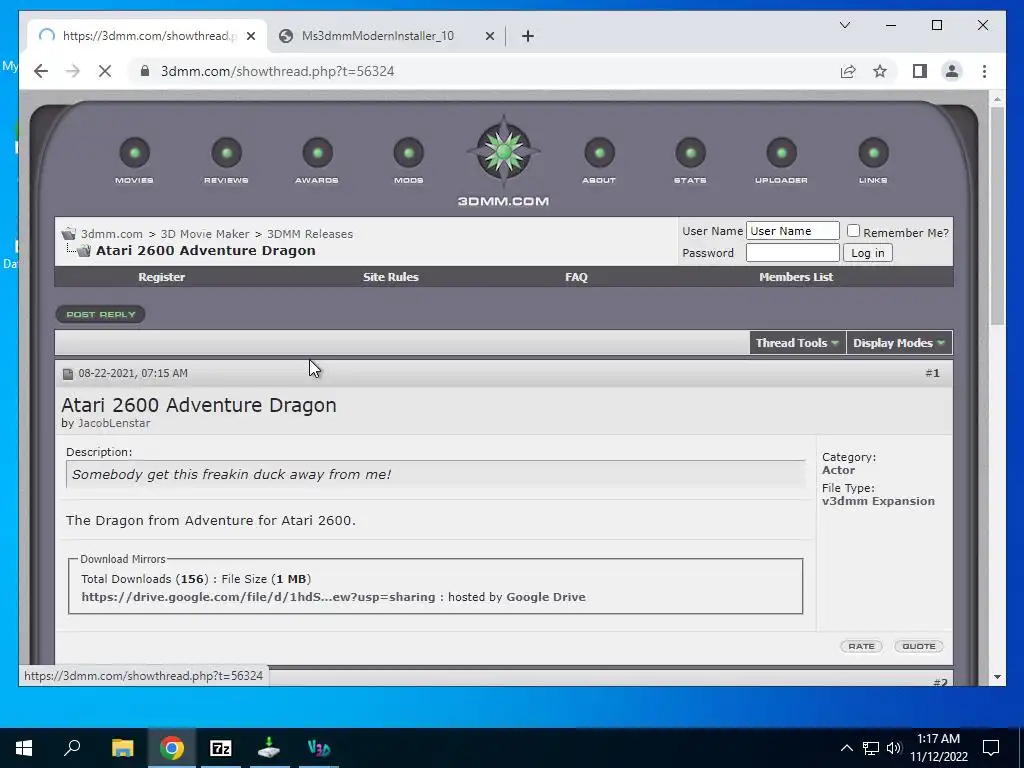Open the Register menu item
The height and width of the screenshot is (768, 1024).
tap(161, 277)
